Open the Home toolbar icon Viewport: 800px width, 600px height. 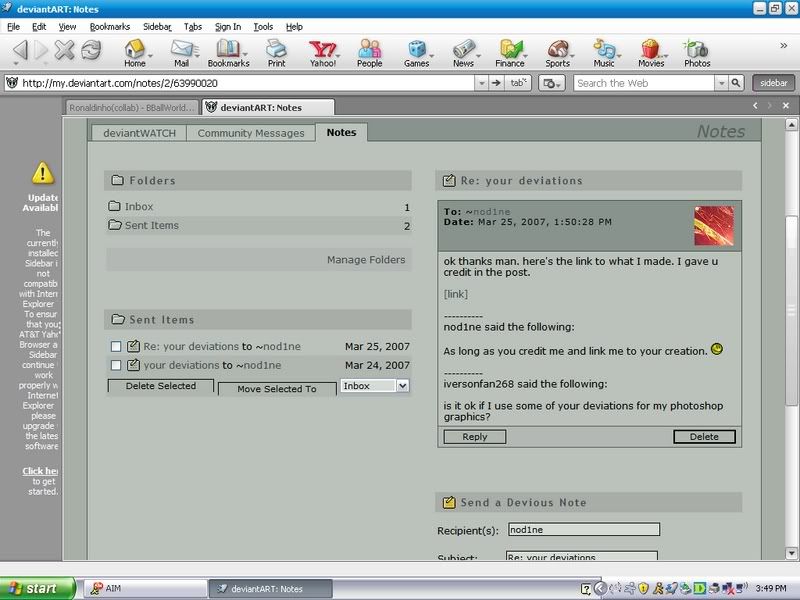point(135,53)
